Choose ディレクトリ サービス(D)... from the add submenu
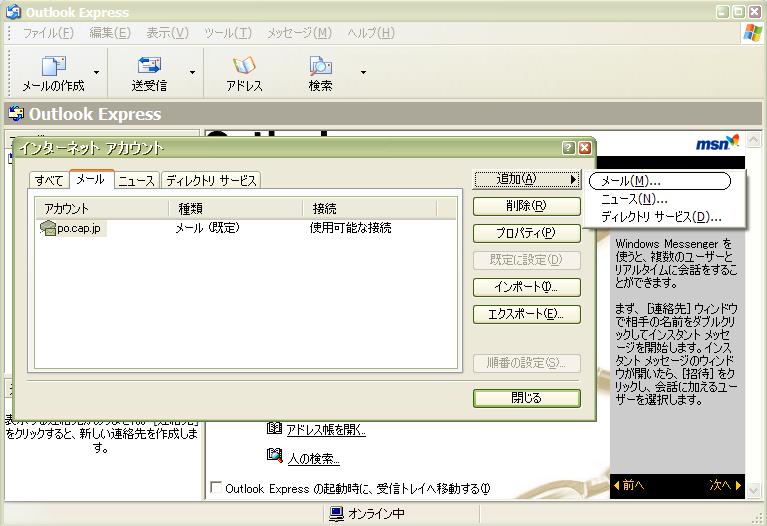The height and width of the screenshot is (526, 767). click(x=661, y=217)
